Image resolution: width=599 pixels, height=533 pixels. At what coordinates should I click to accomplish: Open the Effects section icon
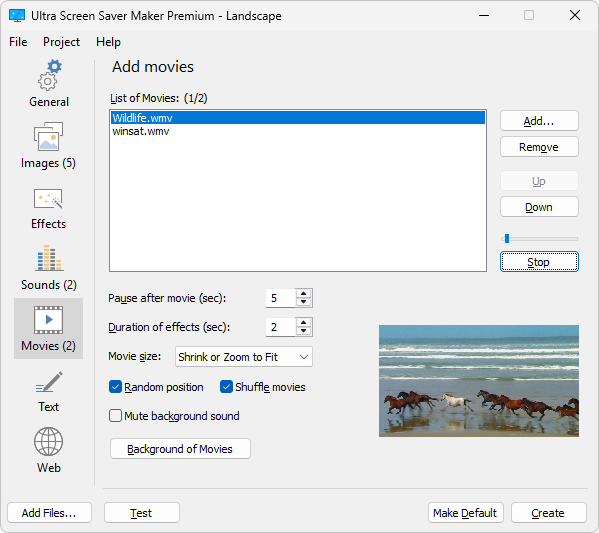[49, 199]
